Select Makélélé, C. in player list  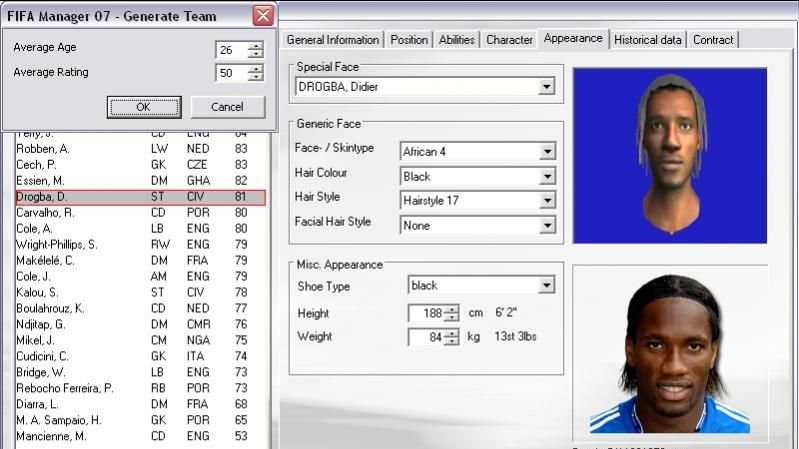141,260
